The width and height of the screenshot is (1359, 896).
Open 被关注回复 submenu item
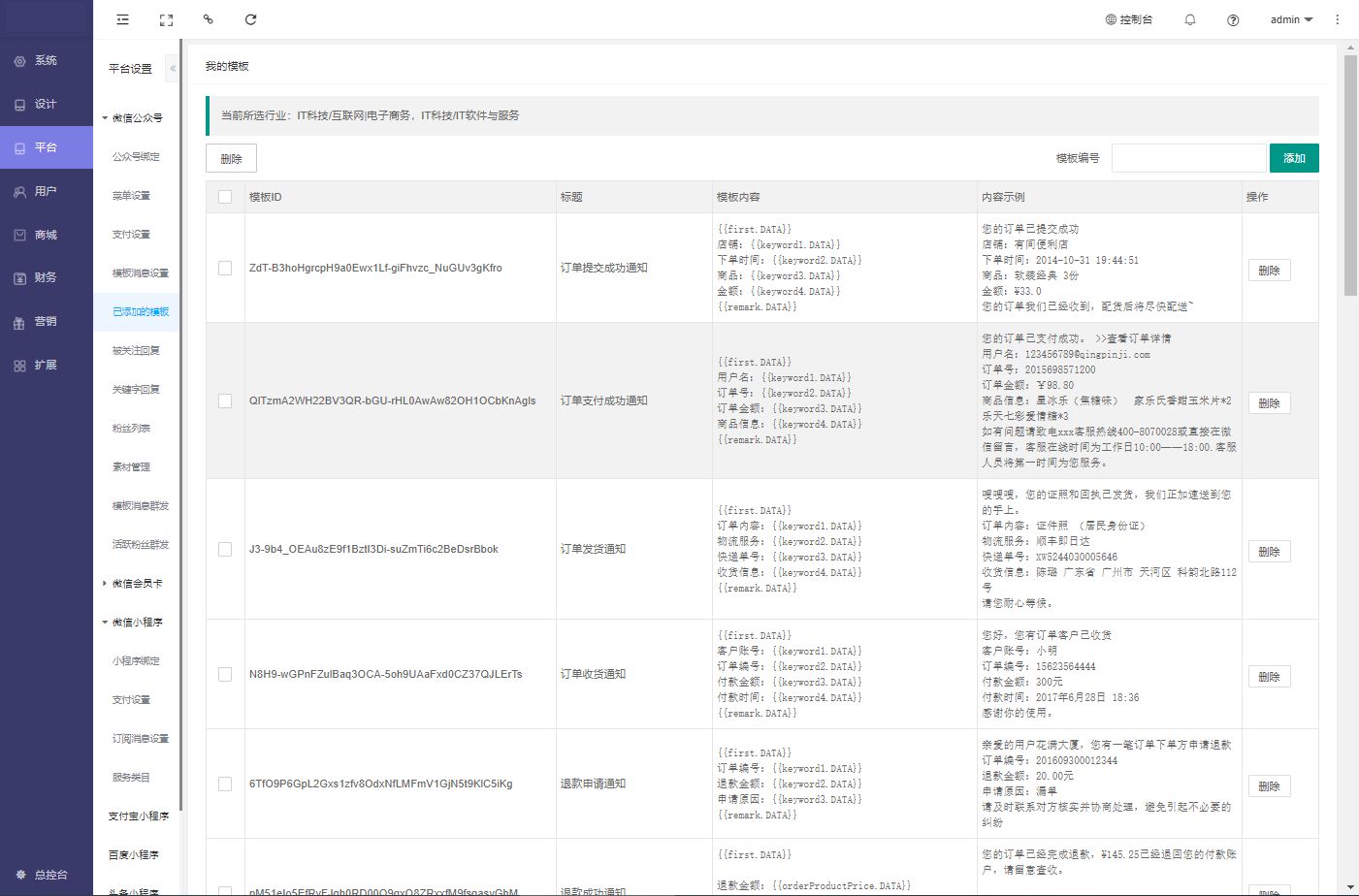(x=136, y=351)
